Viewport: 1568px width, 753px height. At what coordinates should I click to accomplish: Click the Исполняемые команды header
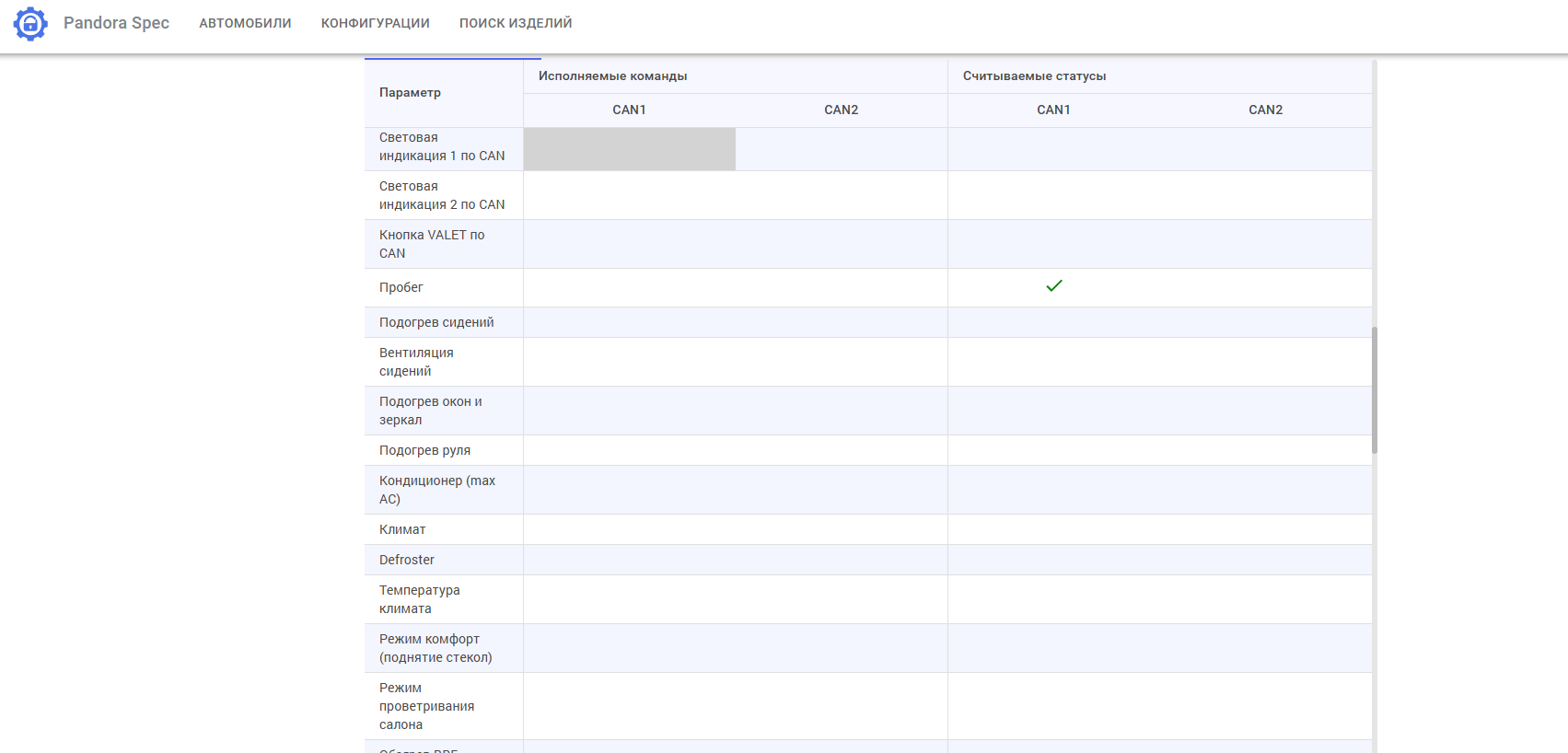pyautogui.click(x=612, y=76)
